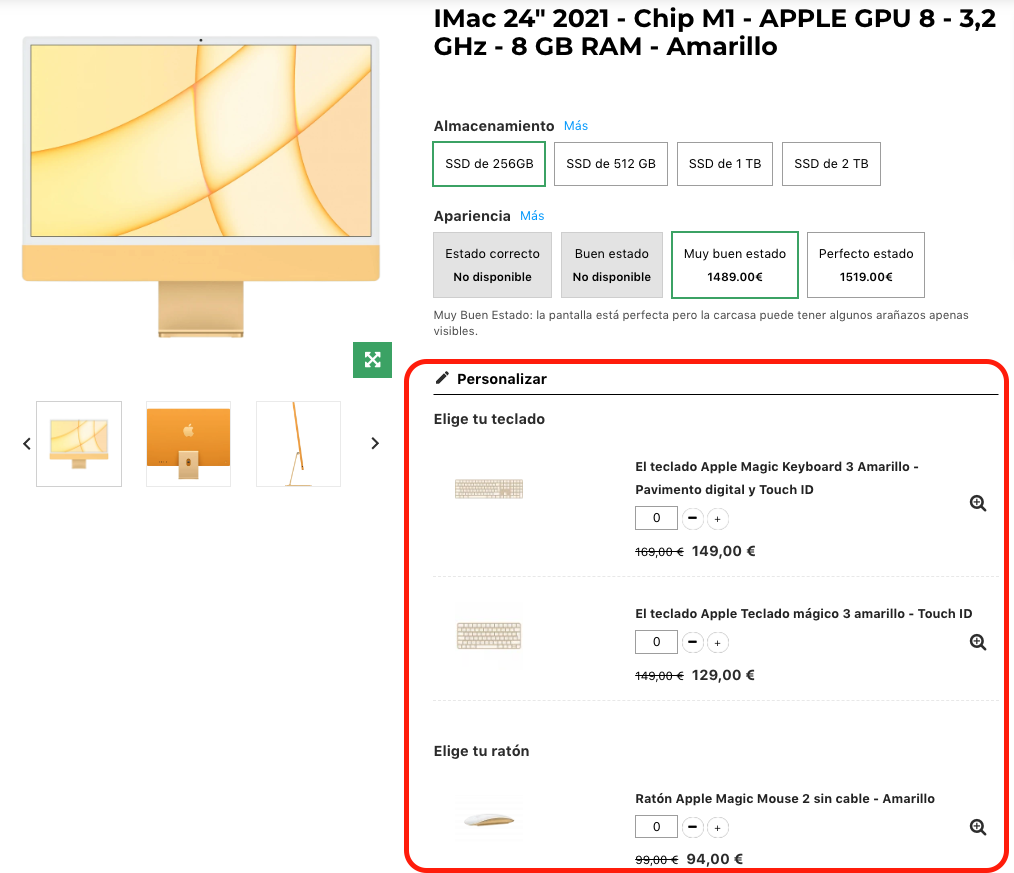Click Ratón Apple Magic Mouse 2 name
This screenshot has width=1014, height=873.
[784, 799]
